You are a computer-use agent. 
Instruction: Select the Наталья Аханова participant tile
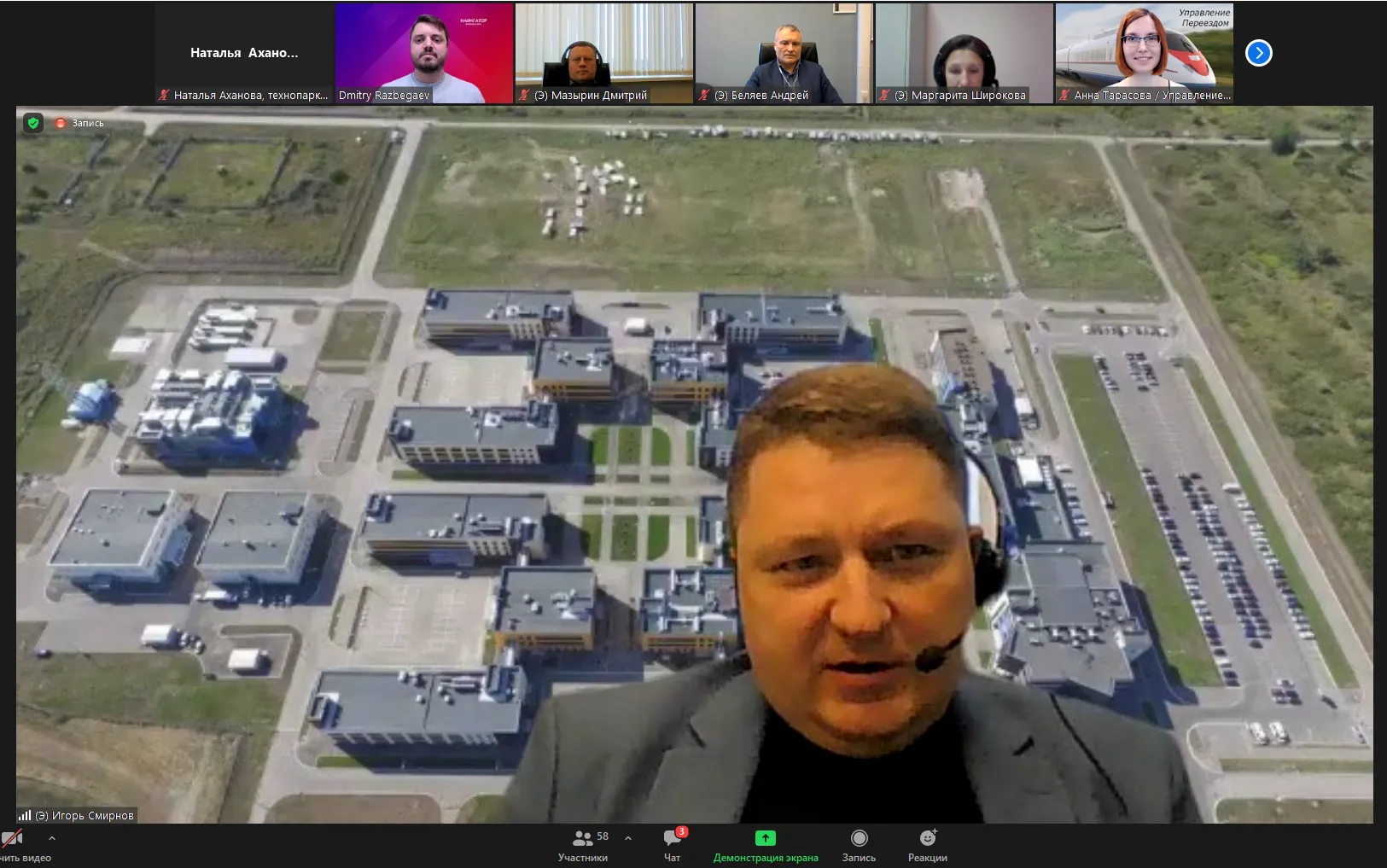pyautogui.click(x=244, y=53)
